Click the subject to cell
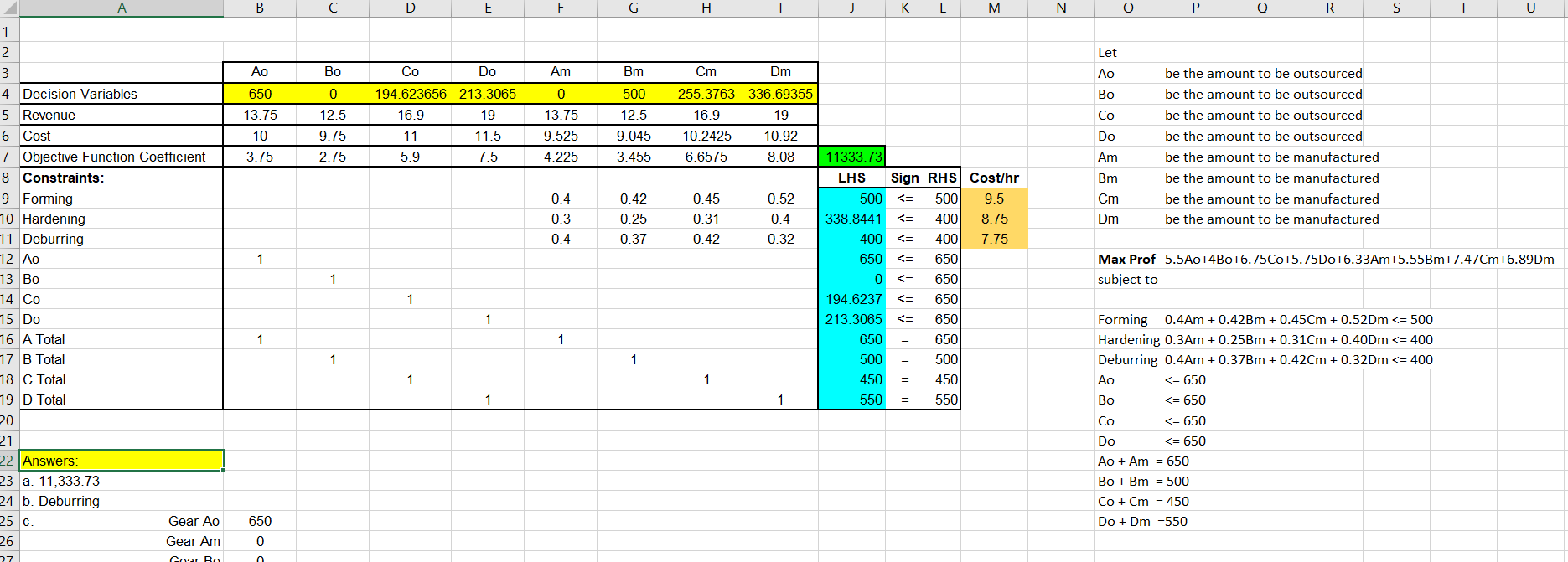The image size is (1568, 562). [x=1128, y=279]
